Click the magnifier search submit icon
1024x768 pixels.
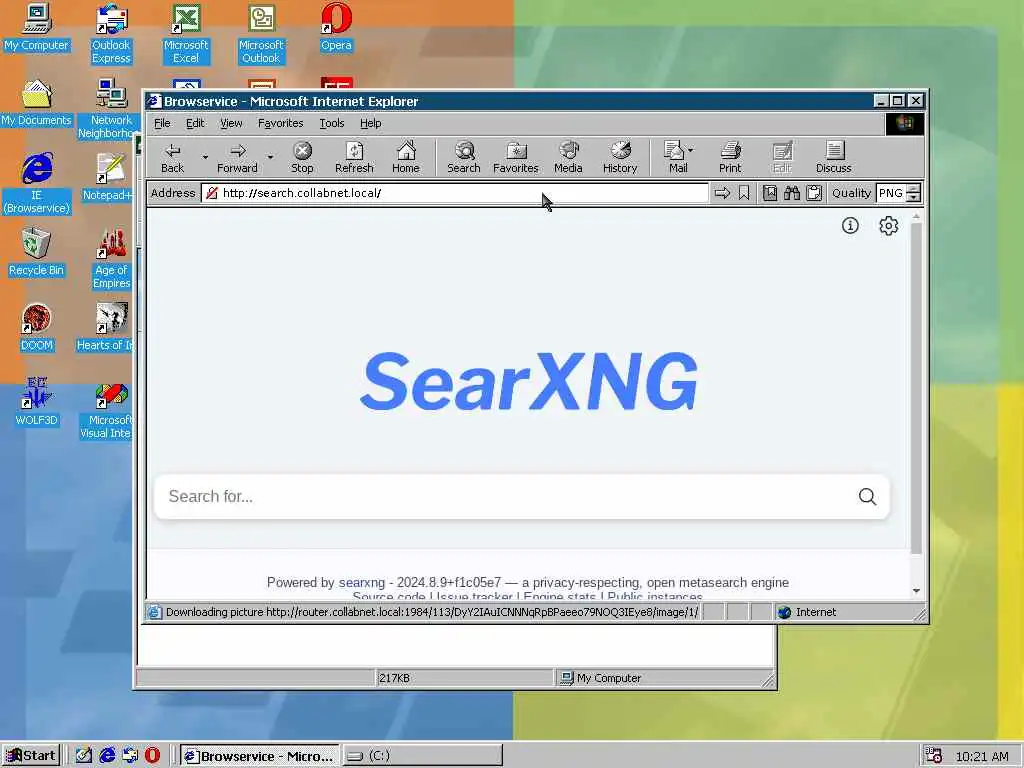[867, 496]
